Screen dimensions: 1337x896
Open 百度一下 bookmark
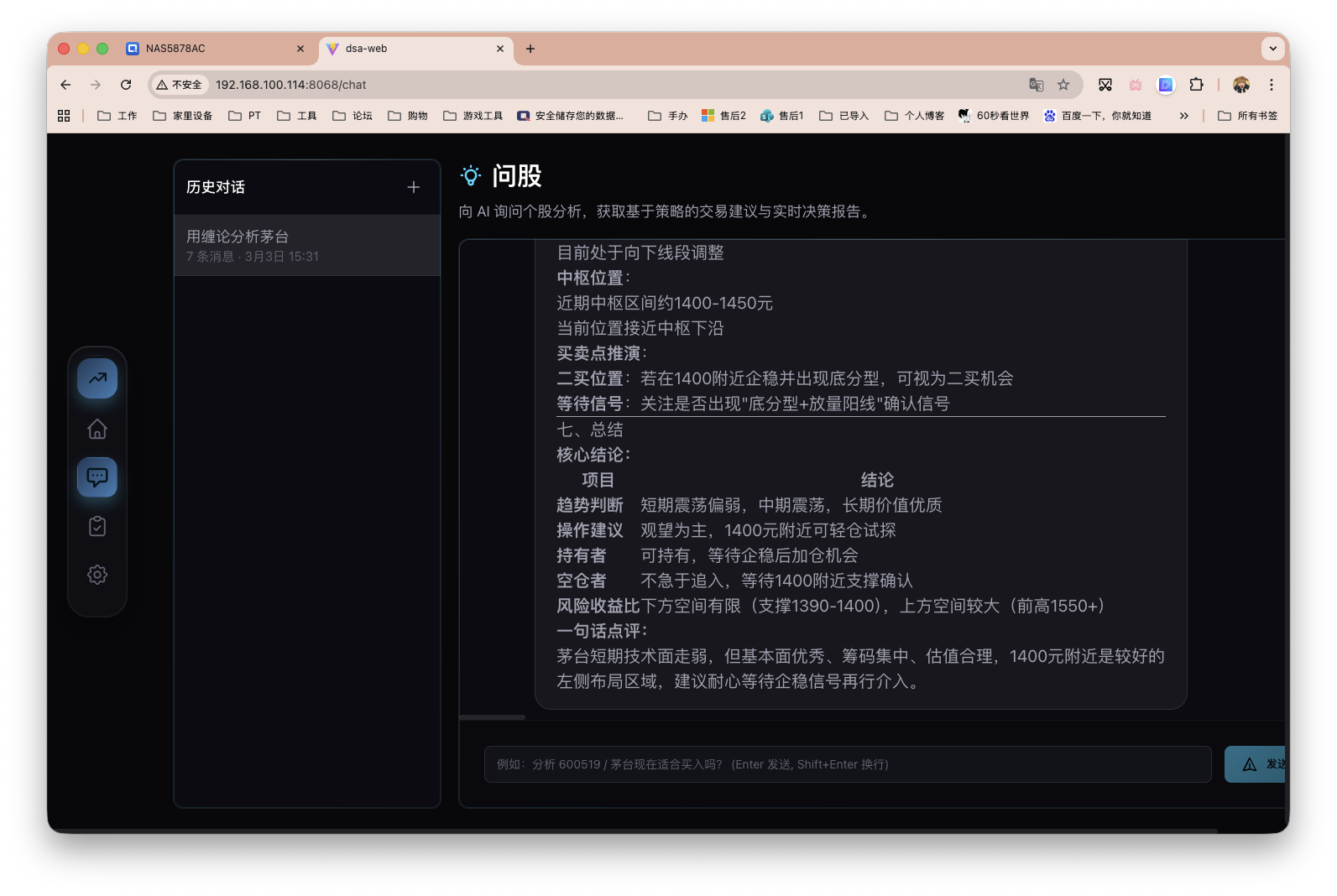tap(1098, 116)
